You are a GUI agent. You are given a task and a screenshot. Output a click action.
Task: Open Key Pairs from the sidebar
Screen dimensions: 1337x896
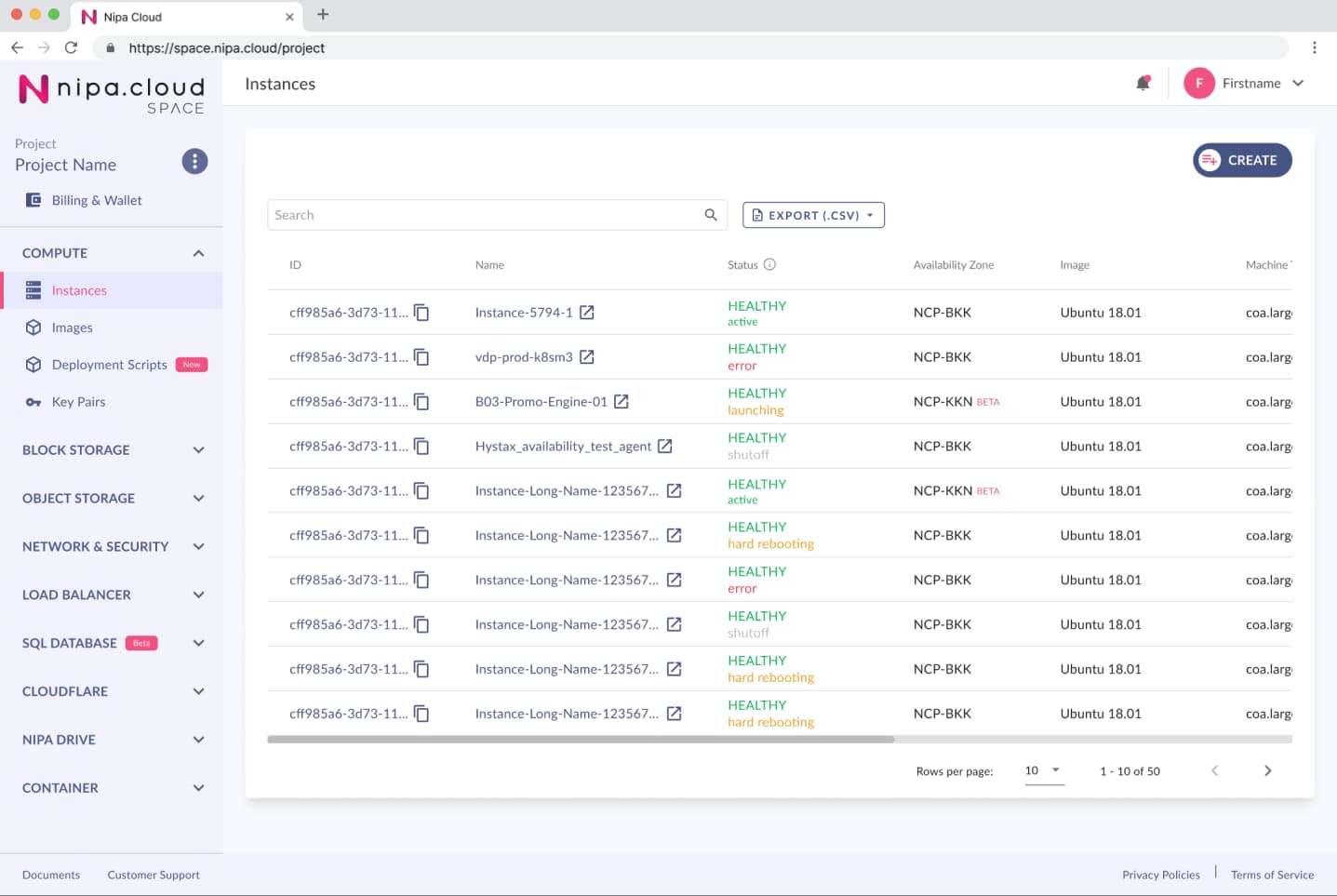[78, 402]
